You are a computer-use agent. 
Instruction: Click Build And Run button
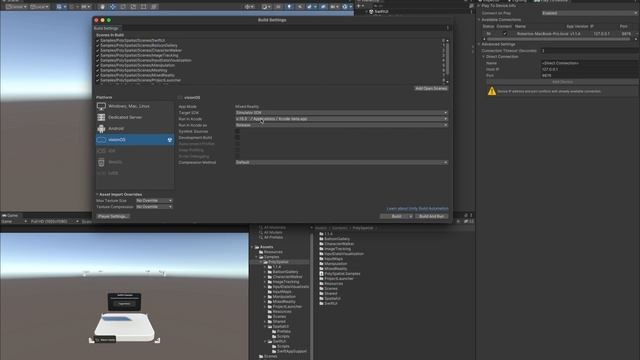[x=431, y=216]
